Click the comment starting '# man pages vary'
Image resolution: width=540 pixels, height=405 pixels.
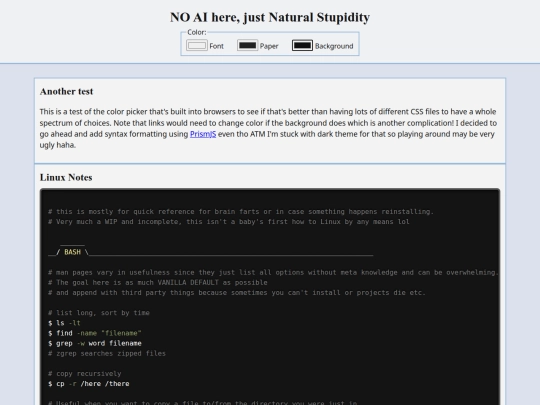click(273, 272)
